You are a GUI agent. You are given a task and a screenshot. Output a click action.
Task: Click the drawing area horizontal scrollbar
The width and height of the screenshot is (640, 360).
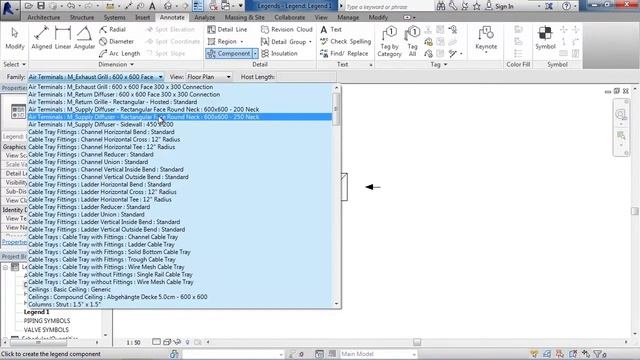pos(417,342)
